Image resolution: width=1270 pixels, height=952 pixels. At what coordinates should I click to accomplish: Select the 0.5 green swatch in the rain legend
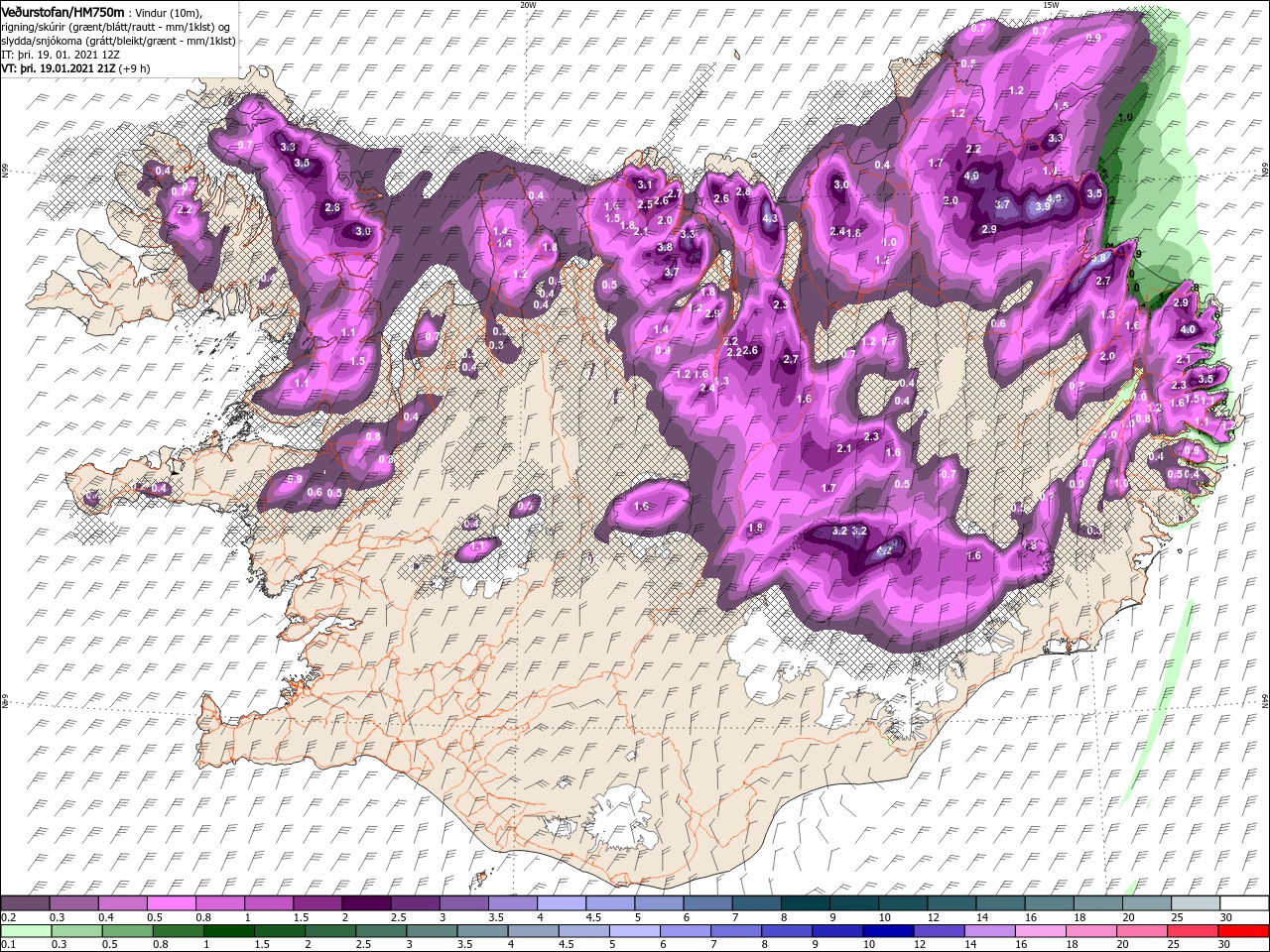point(130,931)
